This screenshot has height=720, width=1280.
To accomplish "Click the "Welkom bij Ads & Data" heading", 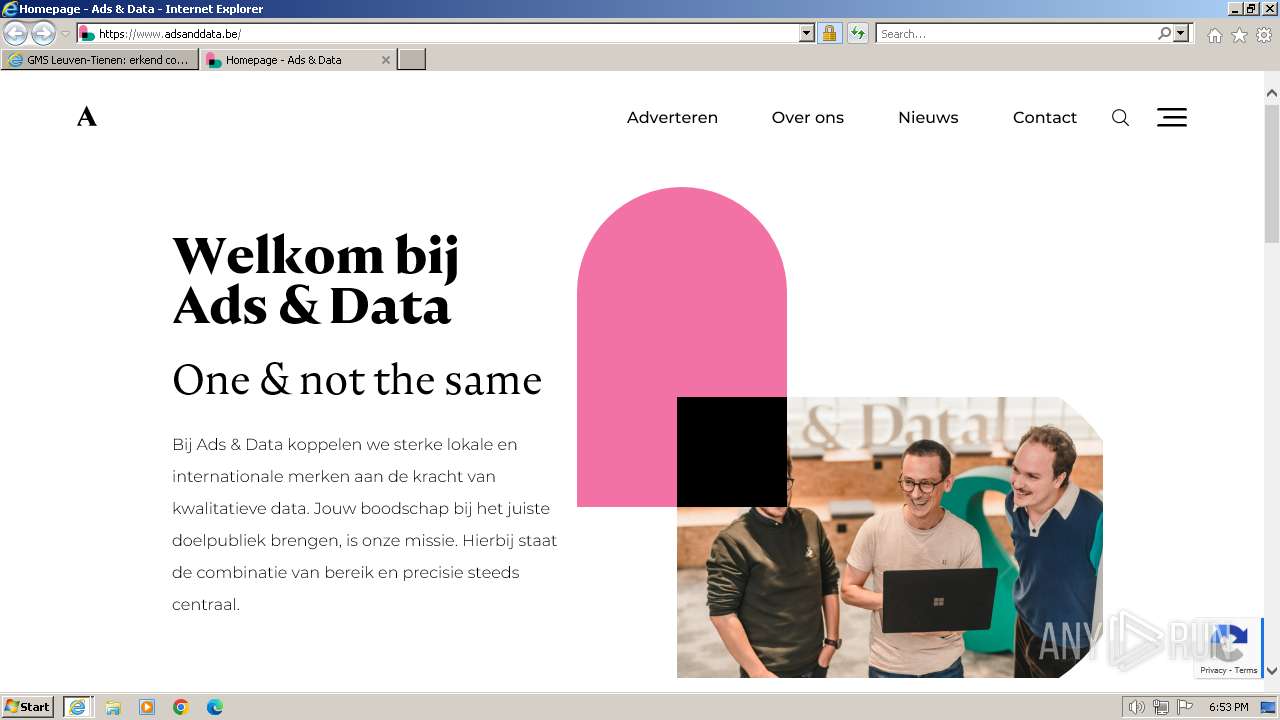I will coord(315,281).
